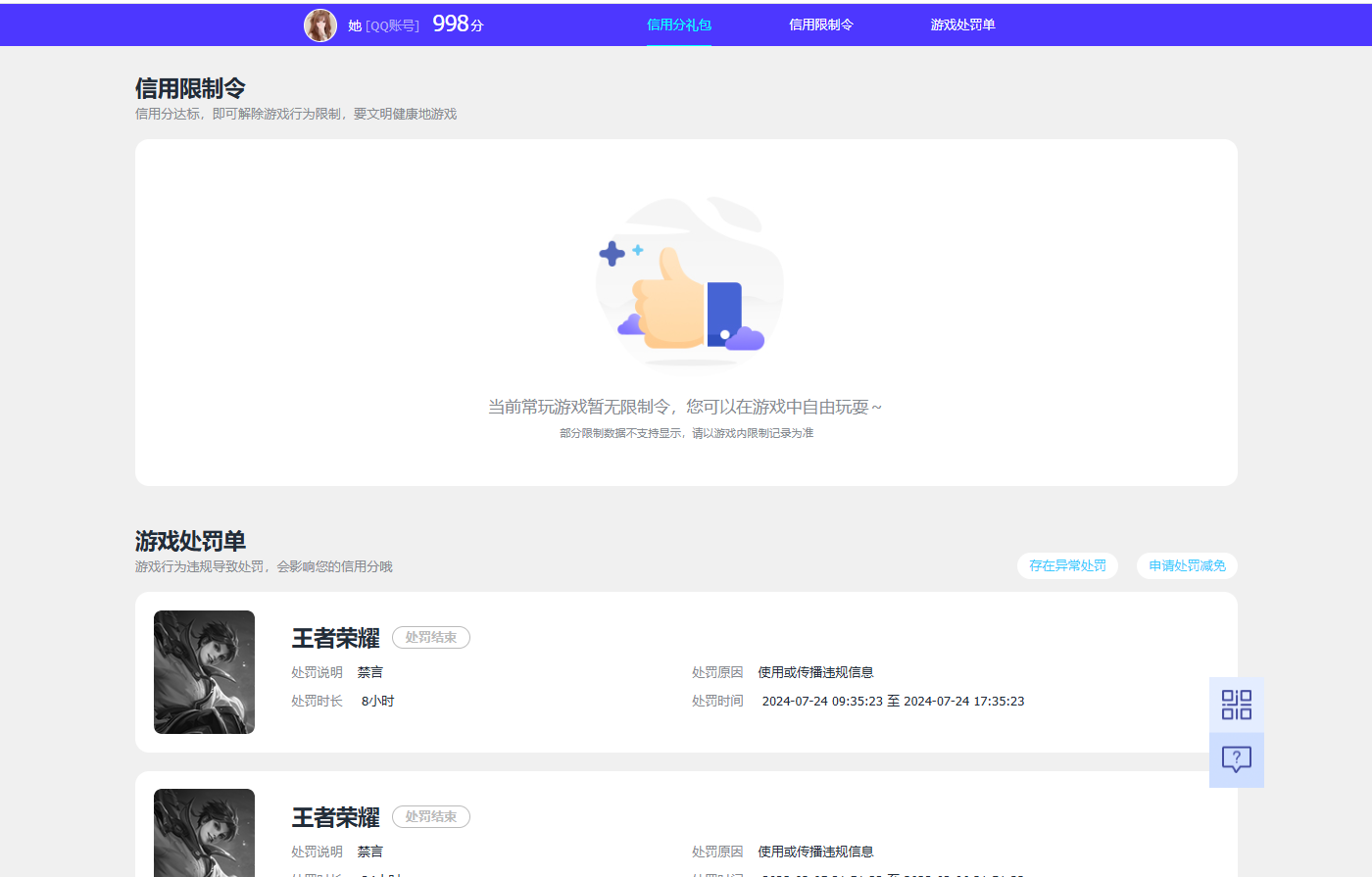
Task: Open the QR code panel on the right
Action: tap(1236, 705)
